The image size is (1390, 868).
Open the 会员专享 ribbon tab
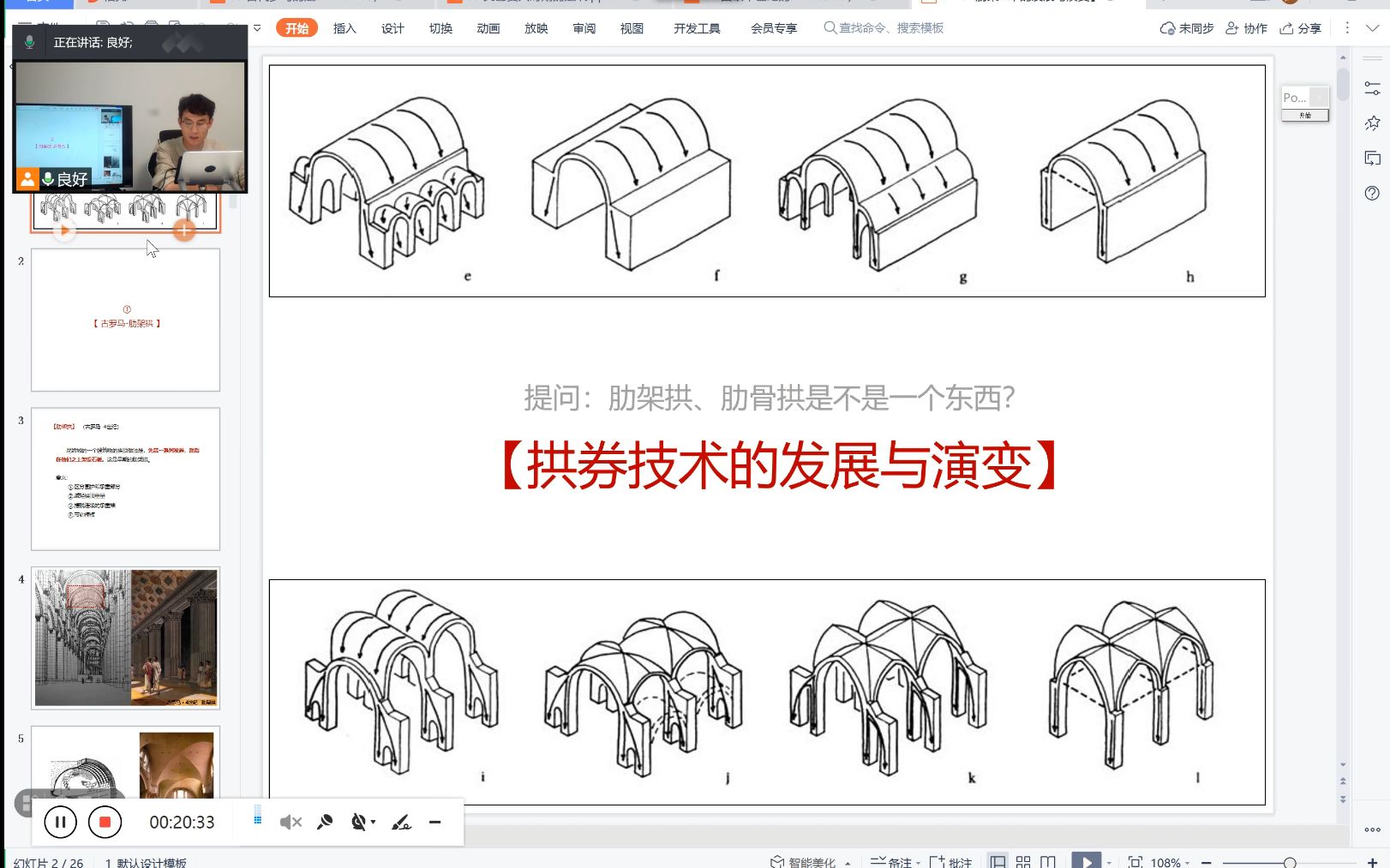tap(774, 28)
